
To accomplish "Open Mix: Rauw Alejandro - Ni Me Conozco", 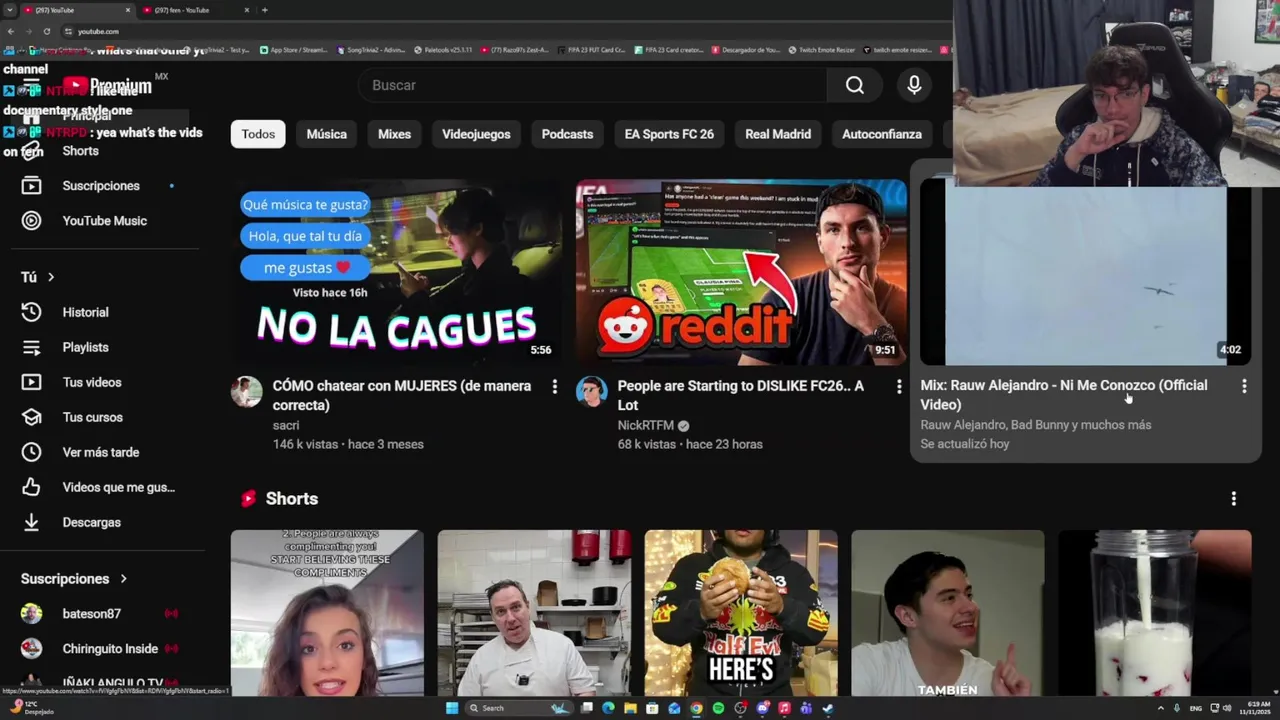I will (1064, 395).
